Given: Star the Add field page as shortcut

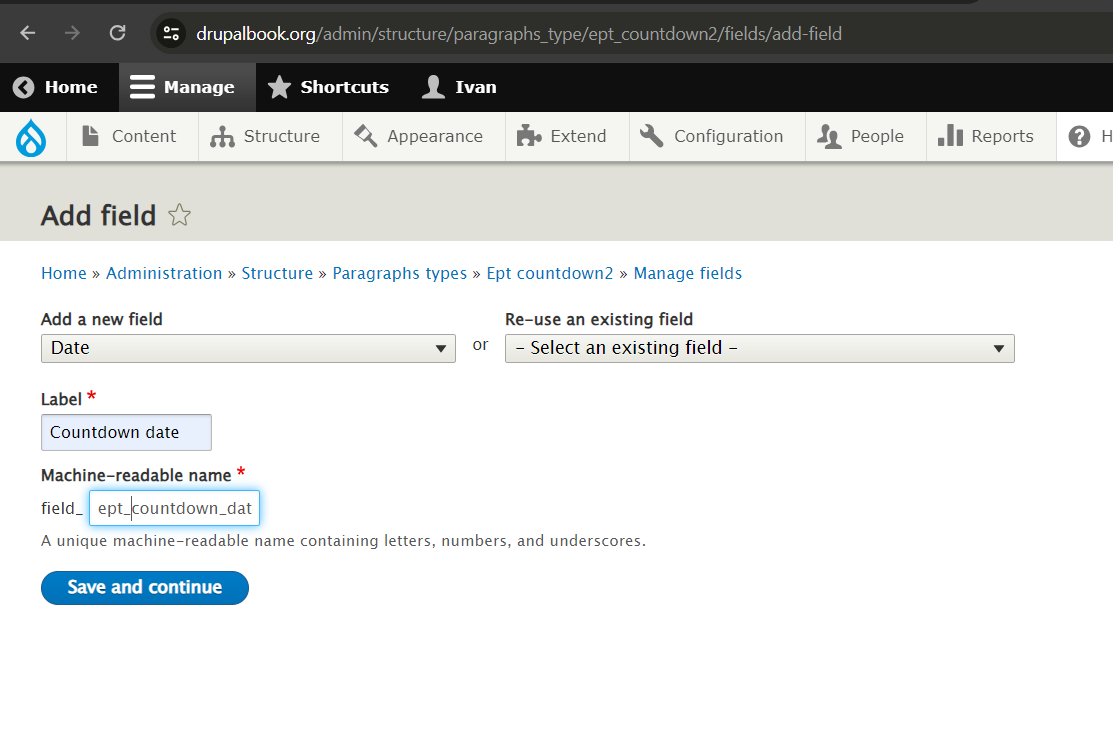Looking at the screenshot, I should tap(179, 215).
